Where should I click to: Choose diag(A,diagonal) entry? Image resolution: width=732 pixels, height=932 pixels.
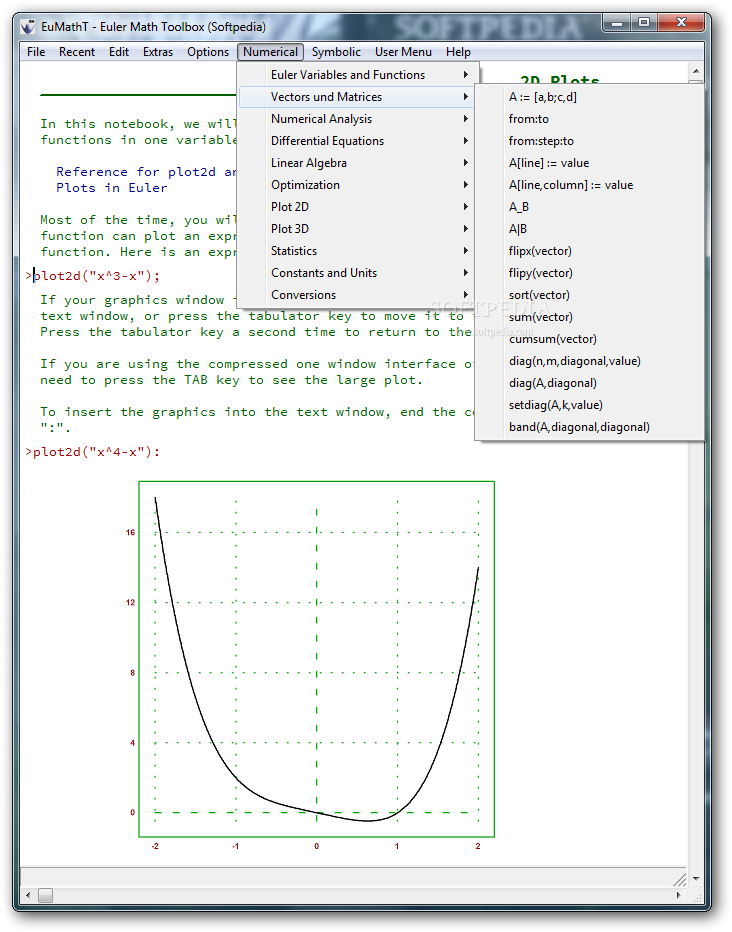click(x=589, y=383)
